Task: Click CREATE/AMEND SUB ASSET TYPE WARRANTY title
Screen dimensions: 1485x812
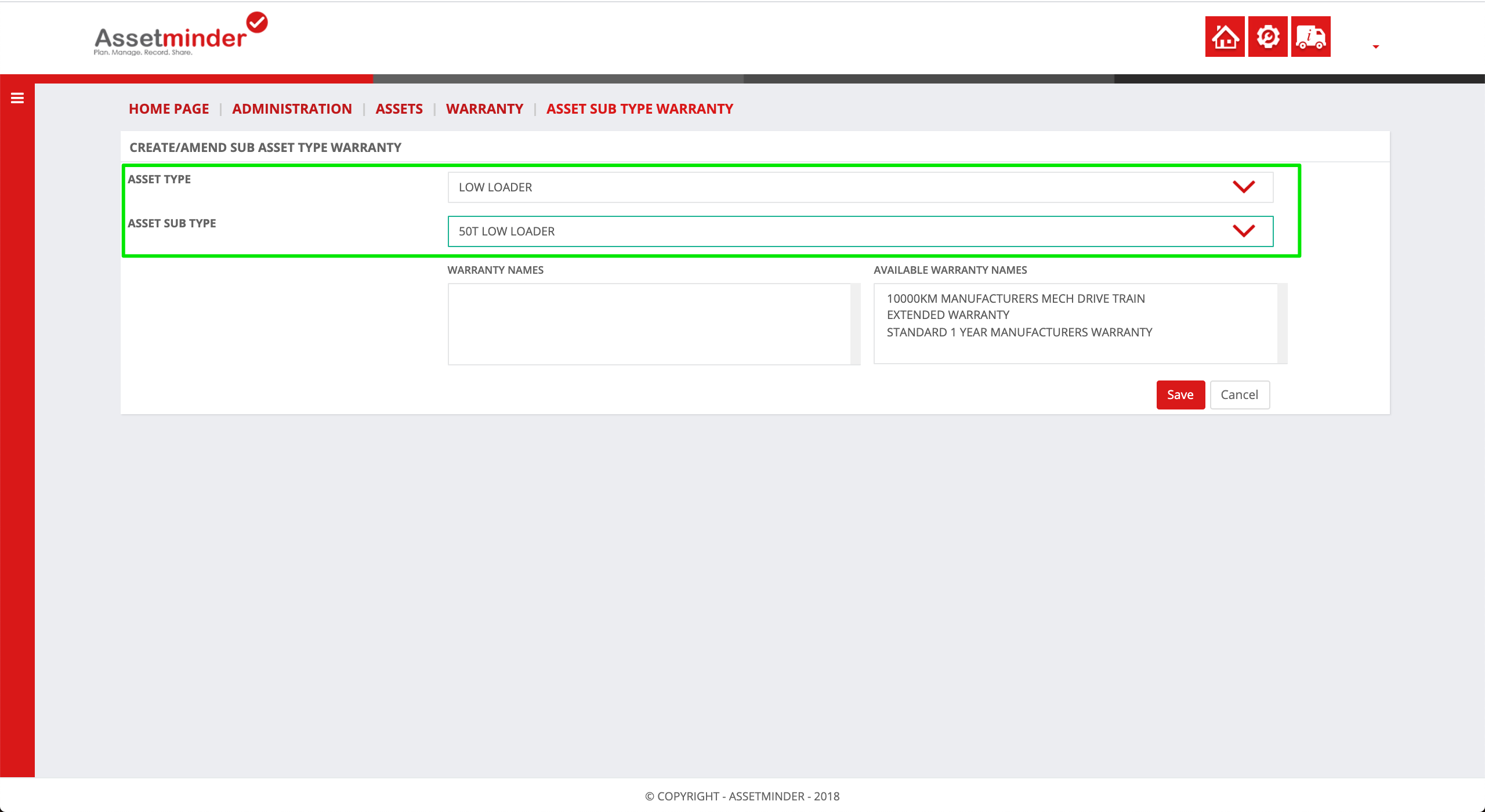Action: click(265, 147)
